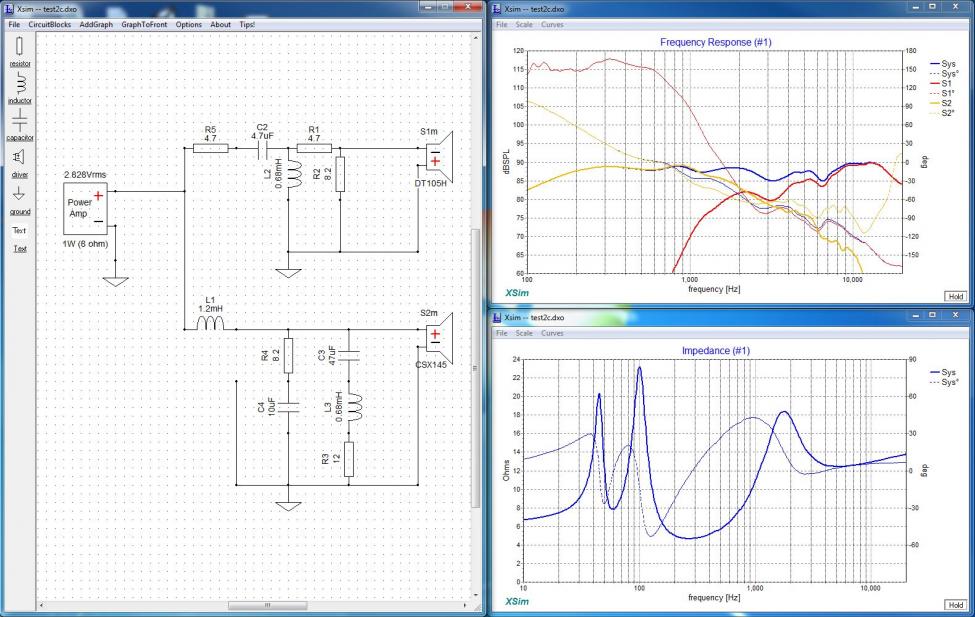
Task: Select the Power Amp block
Action: click(86, 206)
